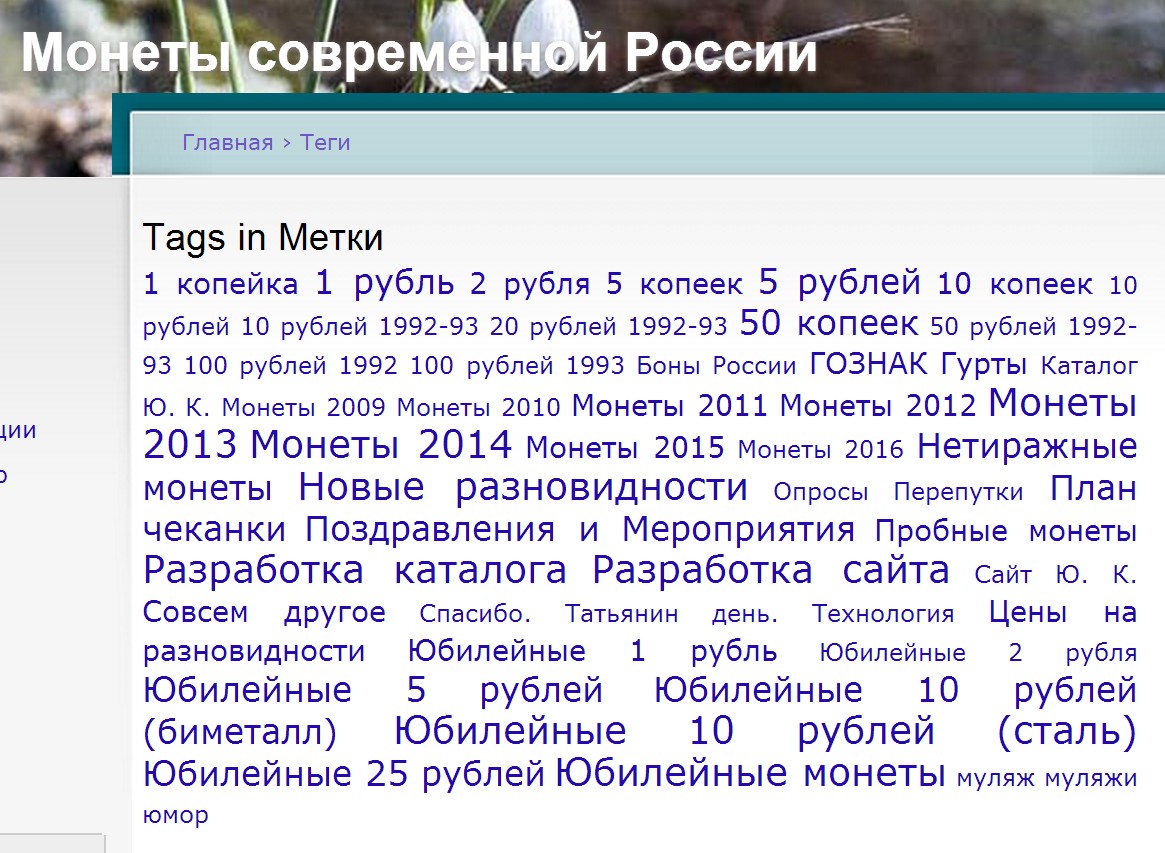Click the Главная breadcrumb link

(x=227, y=142)
